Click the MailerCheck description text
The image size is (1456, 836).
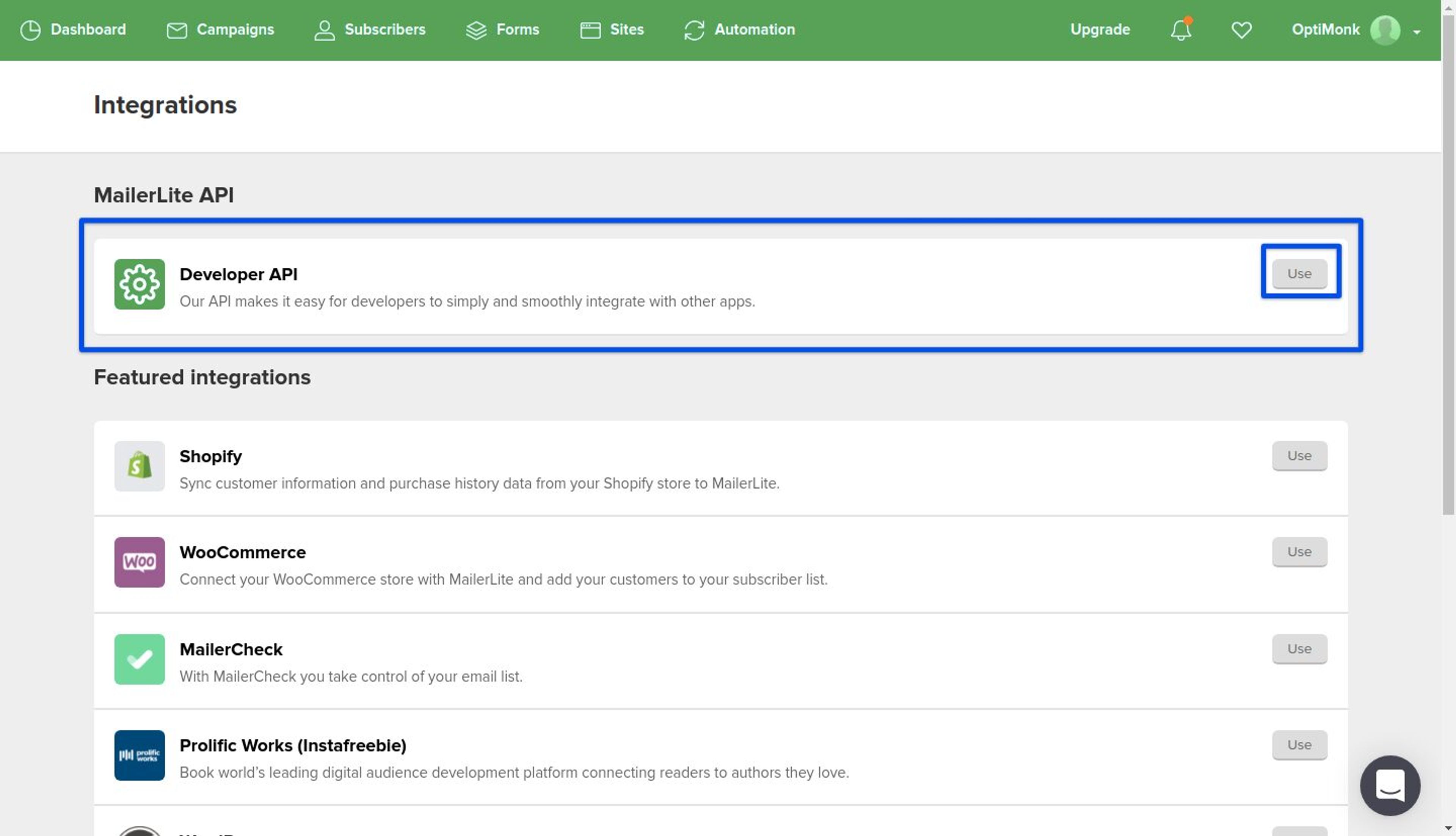[x=351, y=676]
